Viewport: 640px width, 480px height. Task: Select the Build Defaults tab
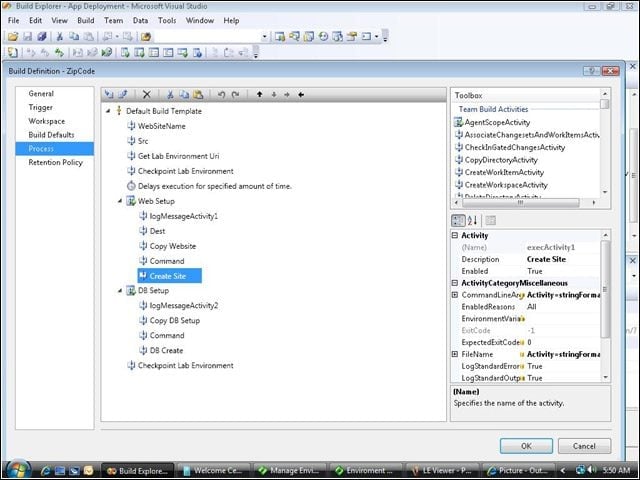(x=51, y=135)
